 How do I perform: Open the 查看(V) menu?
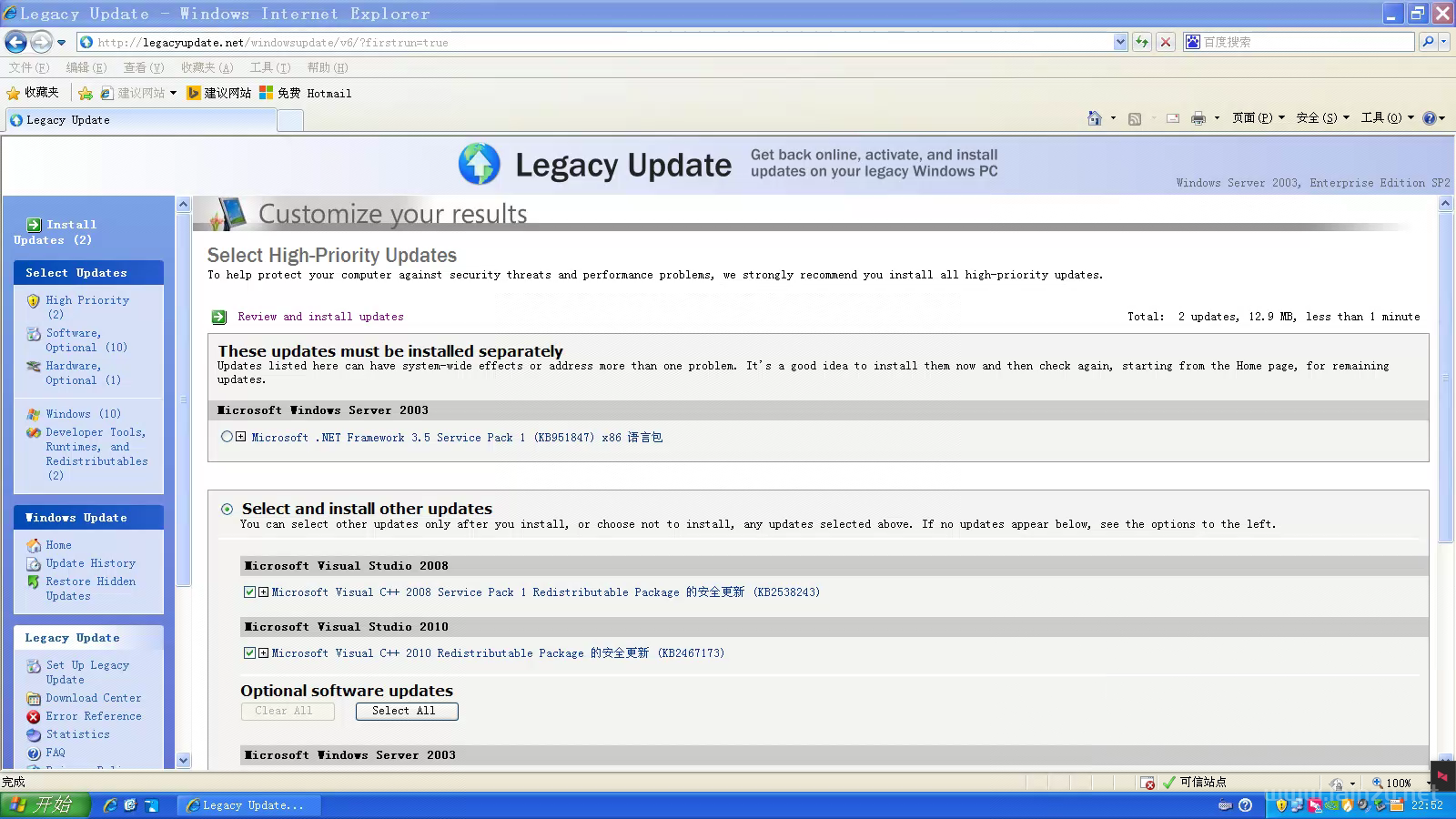click(x=144, y=67)
